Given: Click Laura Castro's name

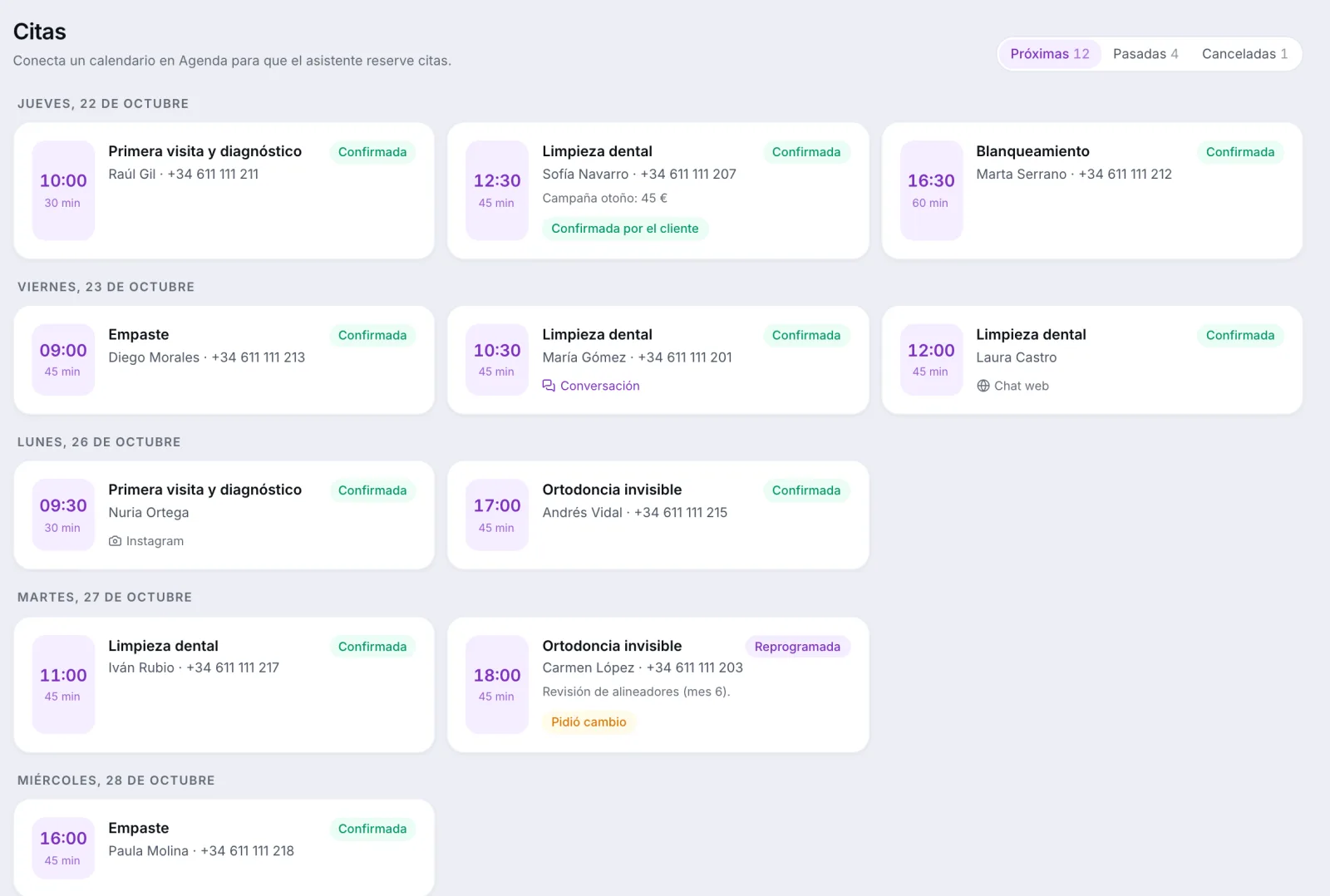Looking at the screenshot, I should point(1017,357).
